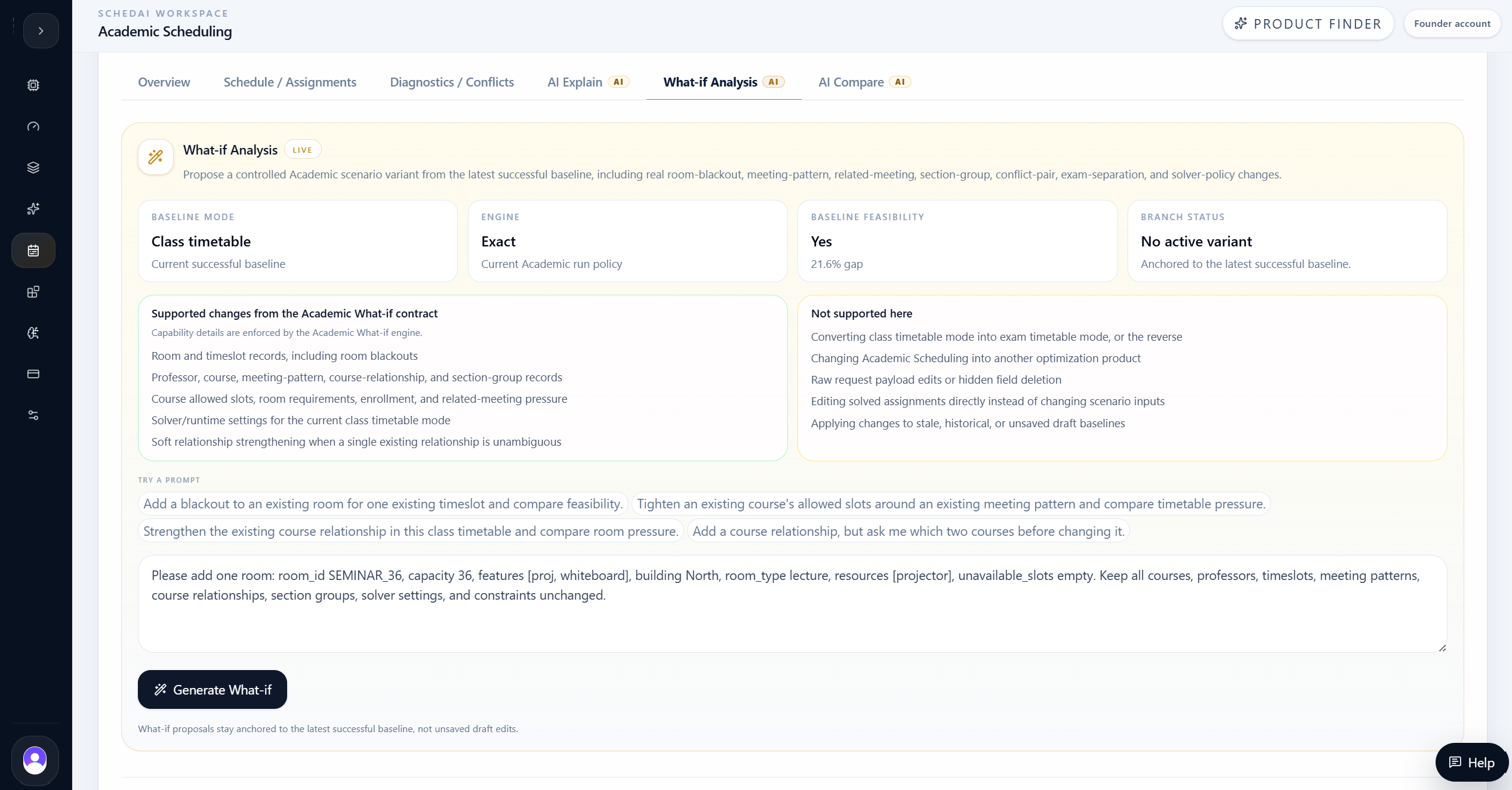This screenshot has height=790, width=1512.
Task: Click the 'No active variant' branch status
Action: [x=1196, y=242]
